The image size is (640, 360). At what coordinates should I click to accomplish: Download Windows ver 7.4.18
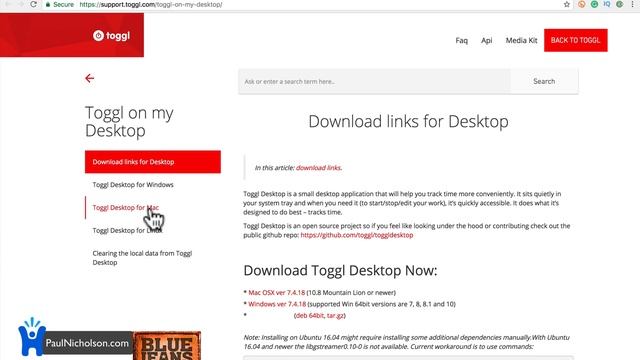(x=277, y=304)
